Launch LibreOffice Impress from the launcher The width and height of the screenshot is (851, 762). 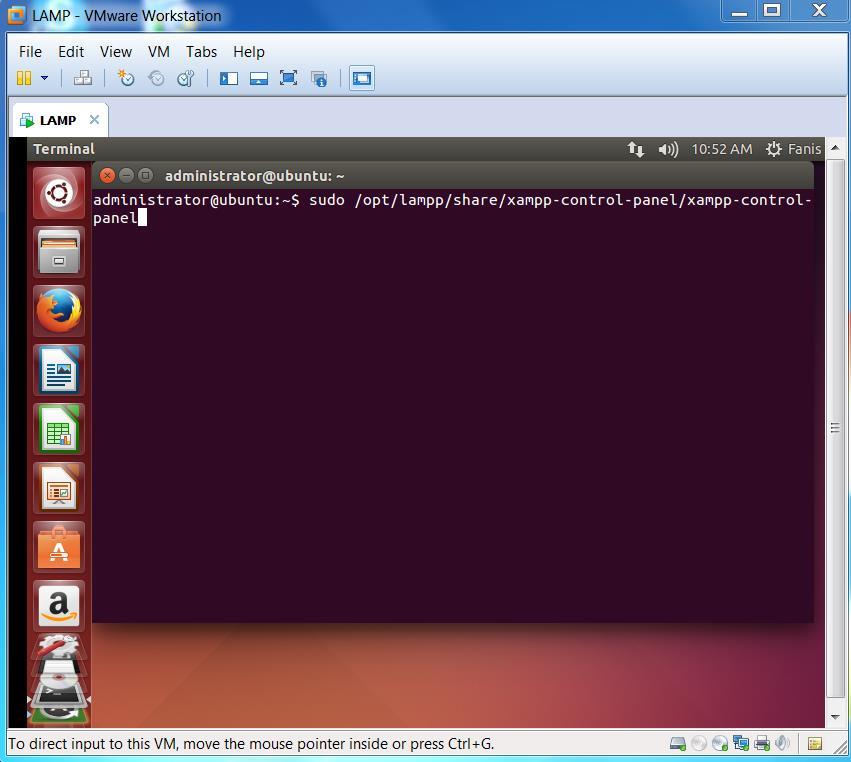pos(59,488)
